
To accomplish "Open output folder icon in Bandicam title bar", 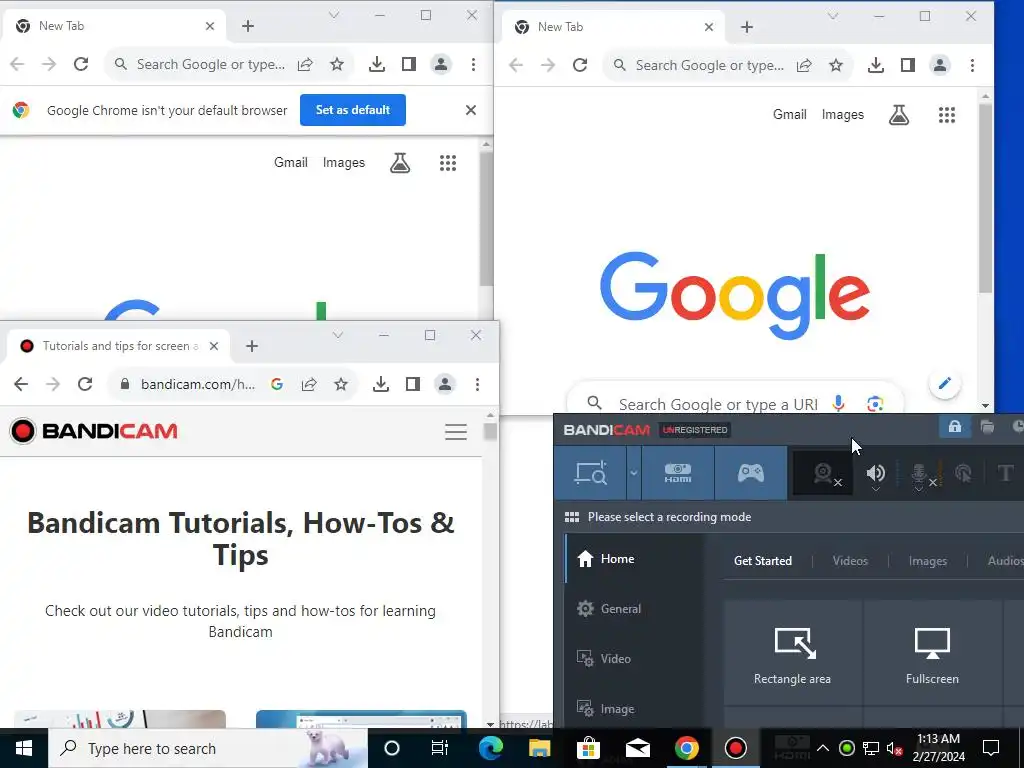I will click(x=987, y=427).
